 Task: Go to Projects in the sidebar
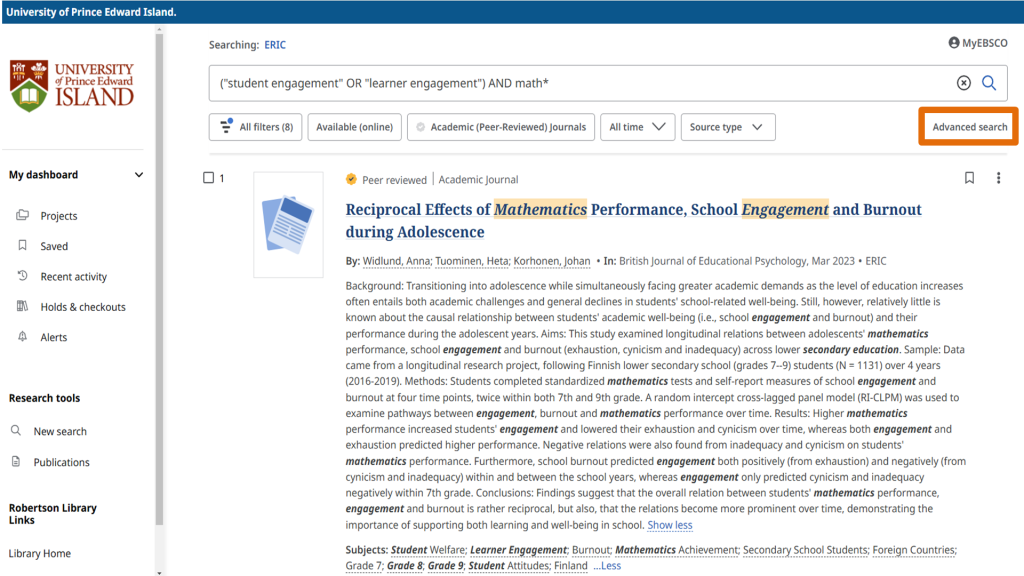pyautogui.click(x=58, y=216)
